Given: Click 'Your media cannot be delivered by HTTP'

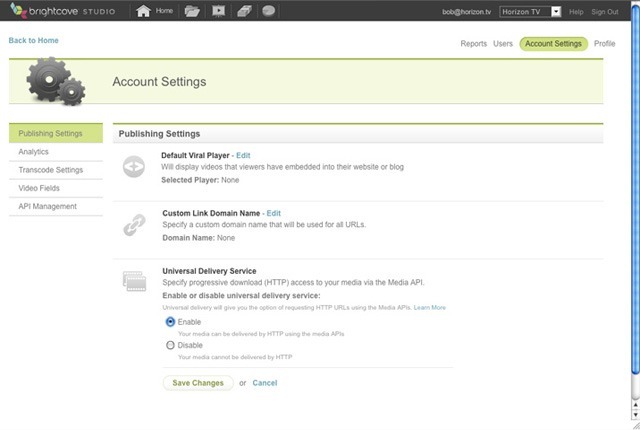Looking at the screenshot, I should pos(235,357).
